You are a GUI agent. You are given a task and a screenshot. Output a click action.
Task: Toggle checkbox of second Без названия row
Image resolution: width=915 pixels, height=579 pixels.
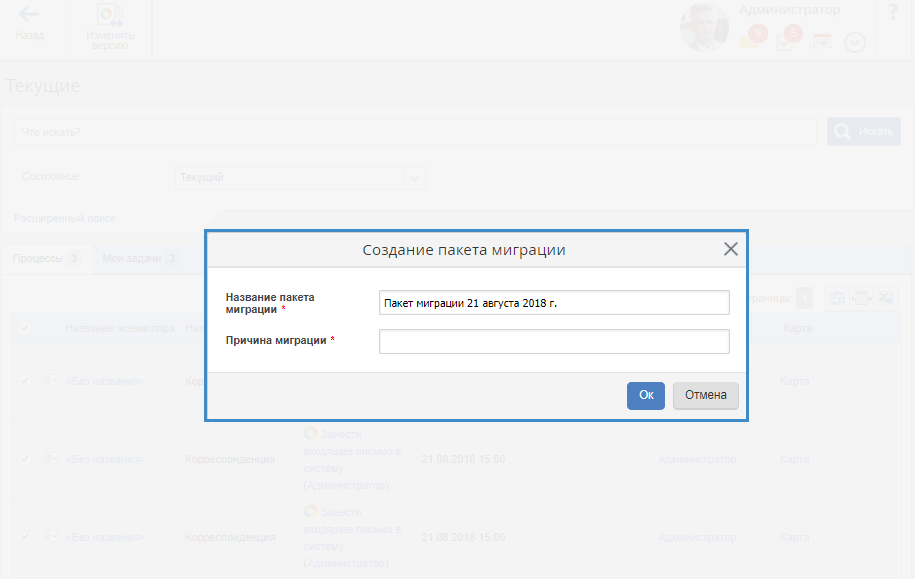[25, 459]
